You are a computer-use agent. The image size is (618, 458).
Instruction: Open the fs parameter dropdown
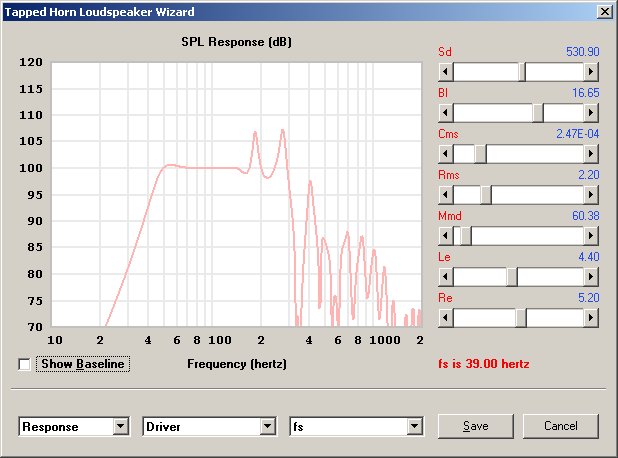415,426
